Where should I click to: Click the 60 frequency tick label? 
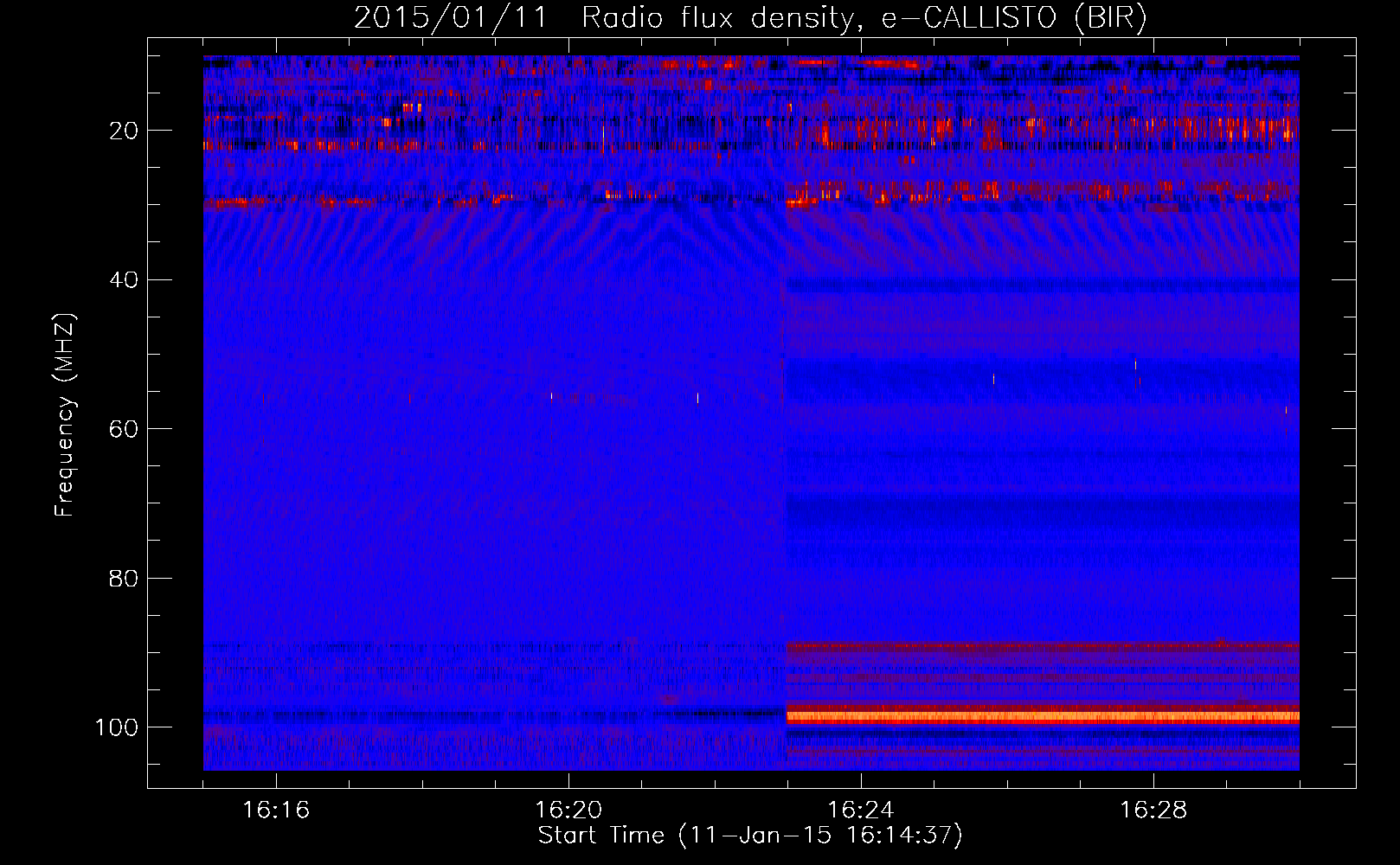124,430
